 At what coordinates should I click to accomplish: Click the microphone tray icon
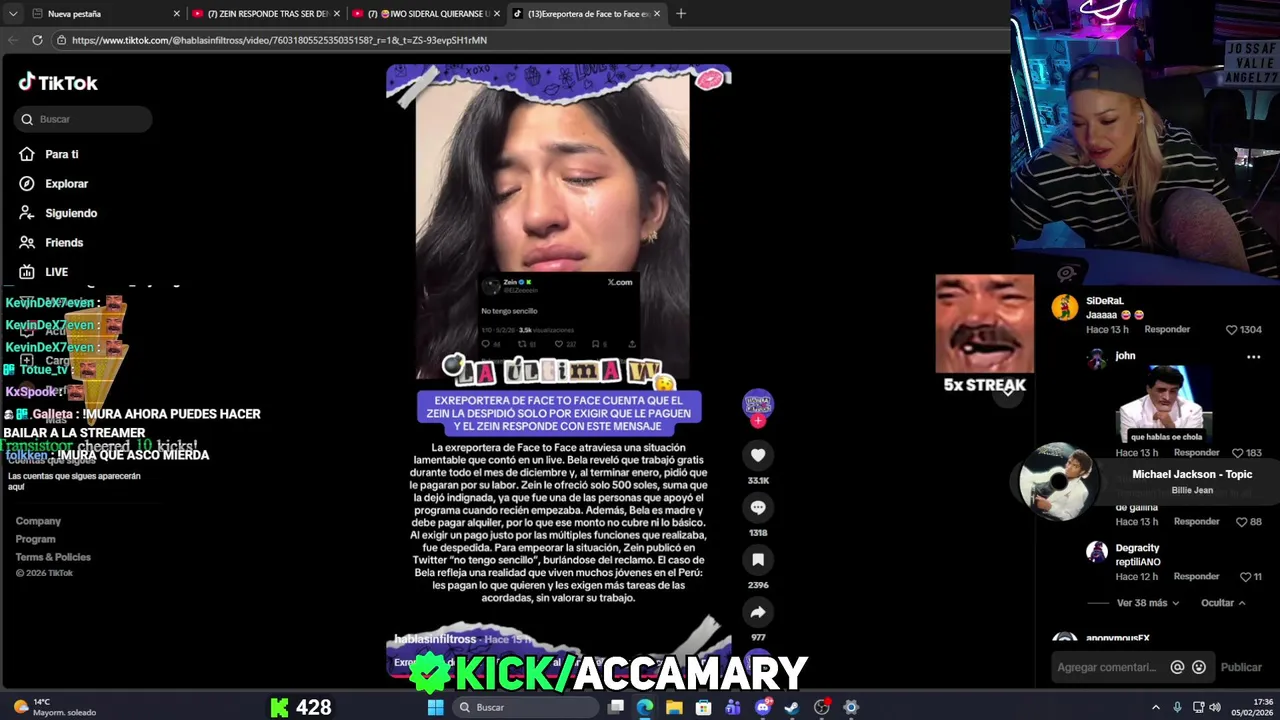1177,707
